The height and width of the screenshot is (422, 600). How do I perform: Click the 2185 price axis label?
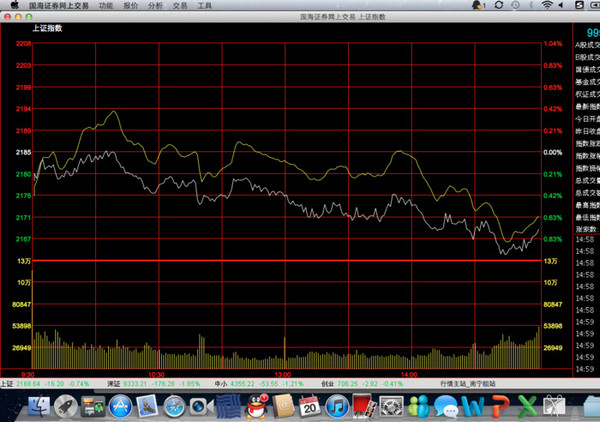[23, 152]
